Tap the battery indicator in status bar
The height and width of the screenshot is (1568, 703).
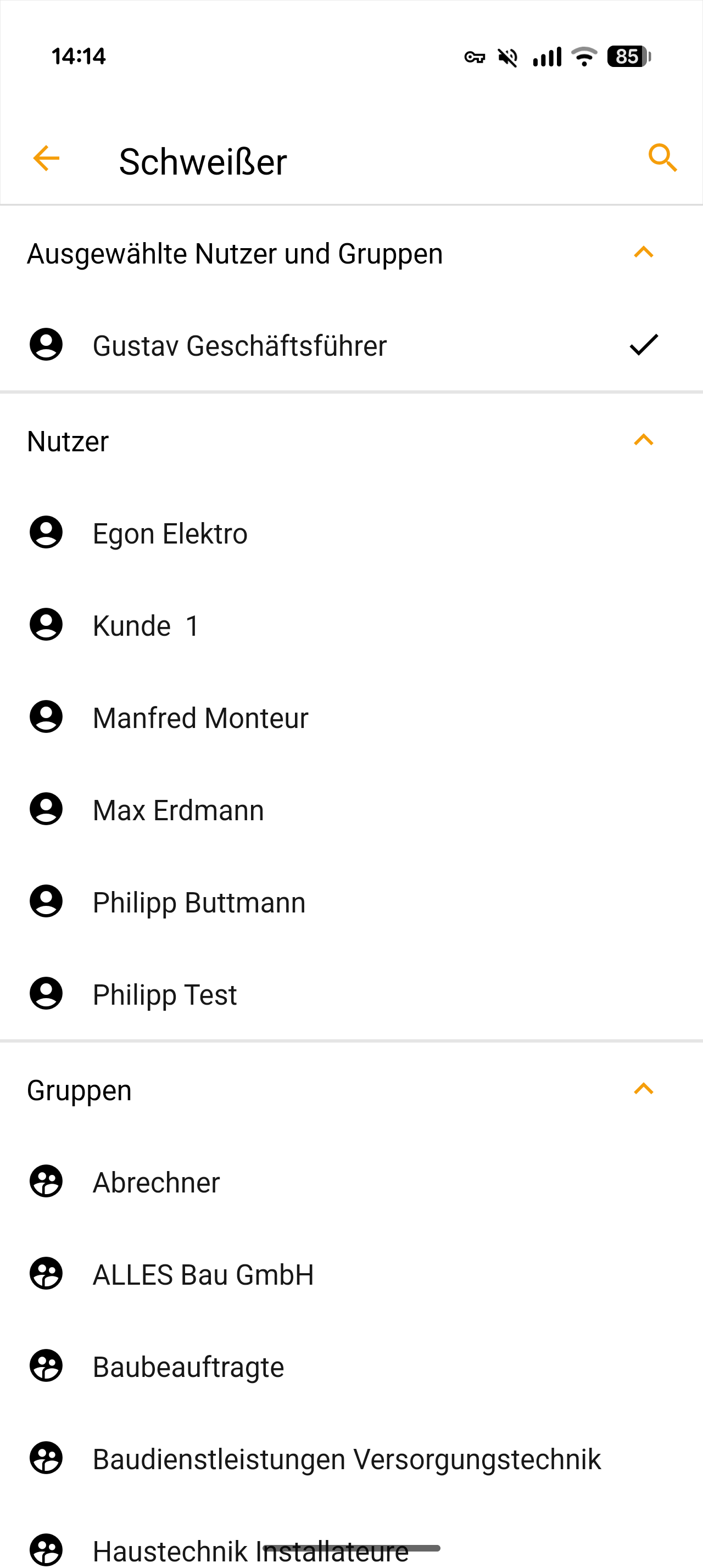(629, 57)
